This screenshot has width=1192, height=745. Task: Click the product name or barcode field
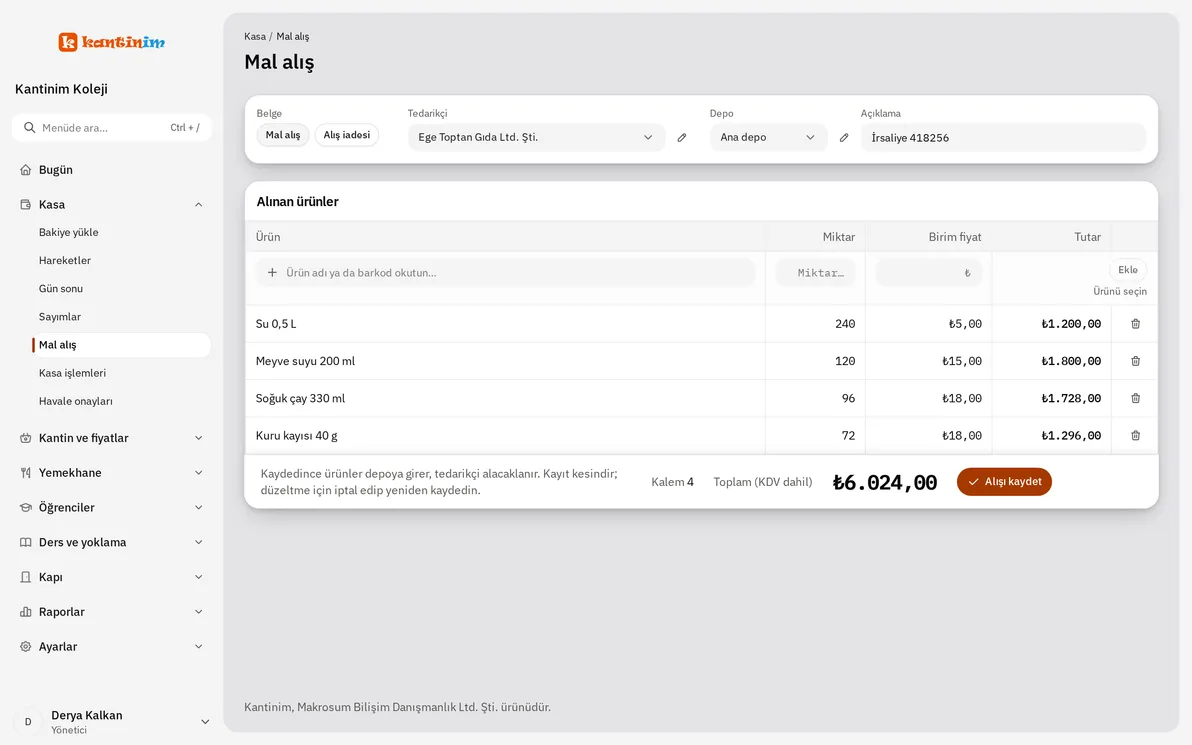(x=506, y=273)
